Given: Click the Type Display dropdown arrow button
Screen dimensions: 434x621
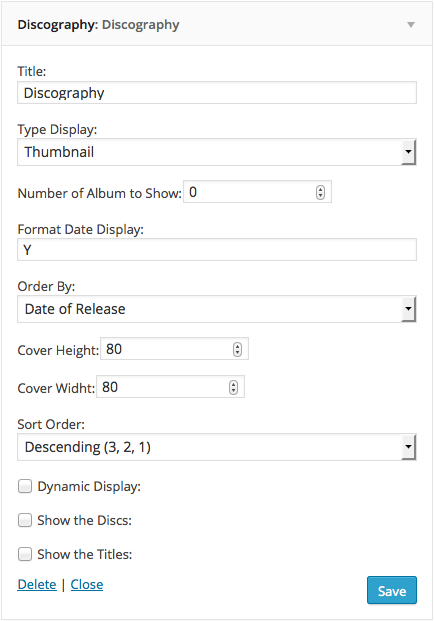Looking at the screenshot, I should click(x=409, y=152).
